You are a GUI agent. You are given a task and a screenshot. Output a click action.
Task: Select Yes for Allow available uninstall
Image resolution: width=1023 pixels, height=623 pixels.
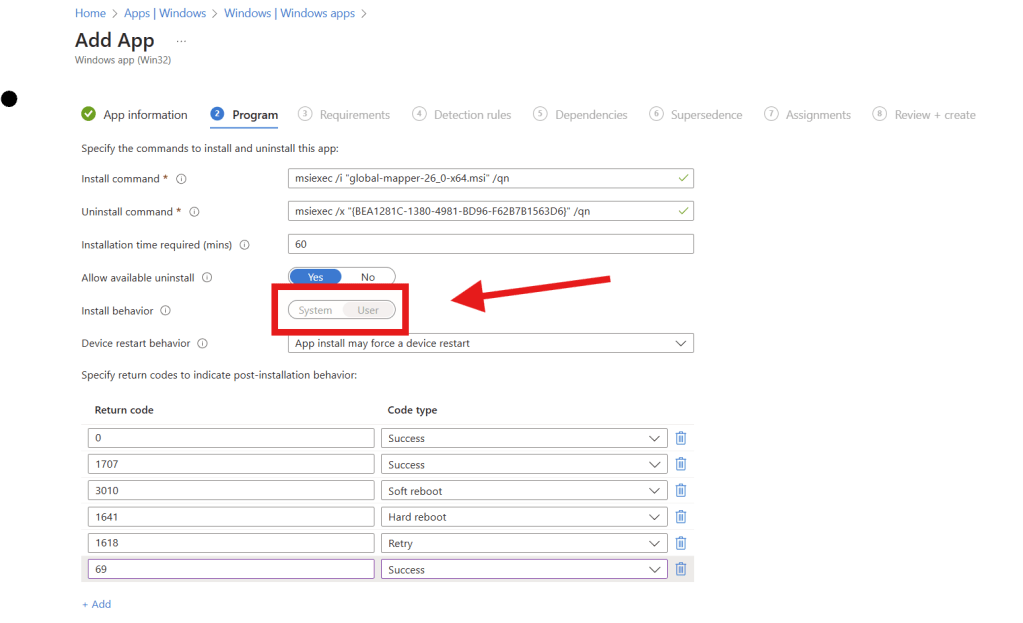coord(315,277)
